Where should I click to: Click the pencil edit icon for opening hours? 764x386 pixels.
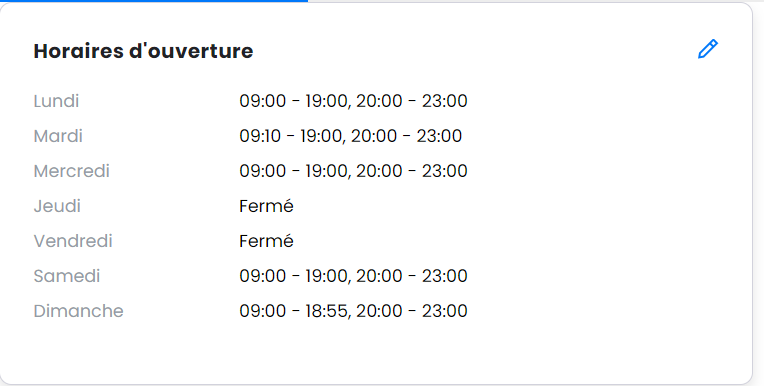[x=708, y=49]
